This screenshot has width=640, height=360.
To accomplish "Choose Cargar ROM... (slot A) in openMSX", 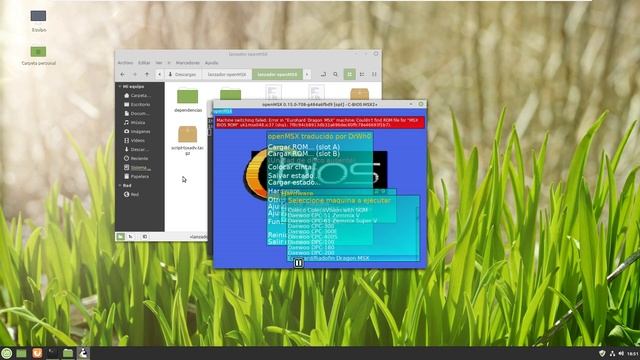I will 304,147.
